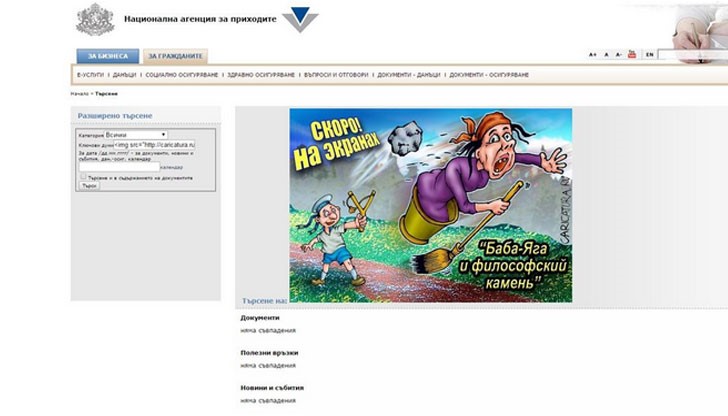Expand the Категория dropdown
728x416 pixels.
click(137, 134)
